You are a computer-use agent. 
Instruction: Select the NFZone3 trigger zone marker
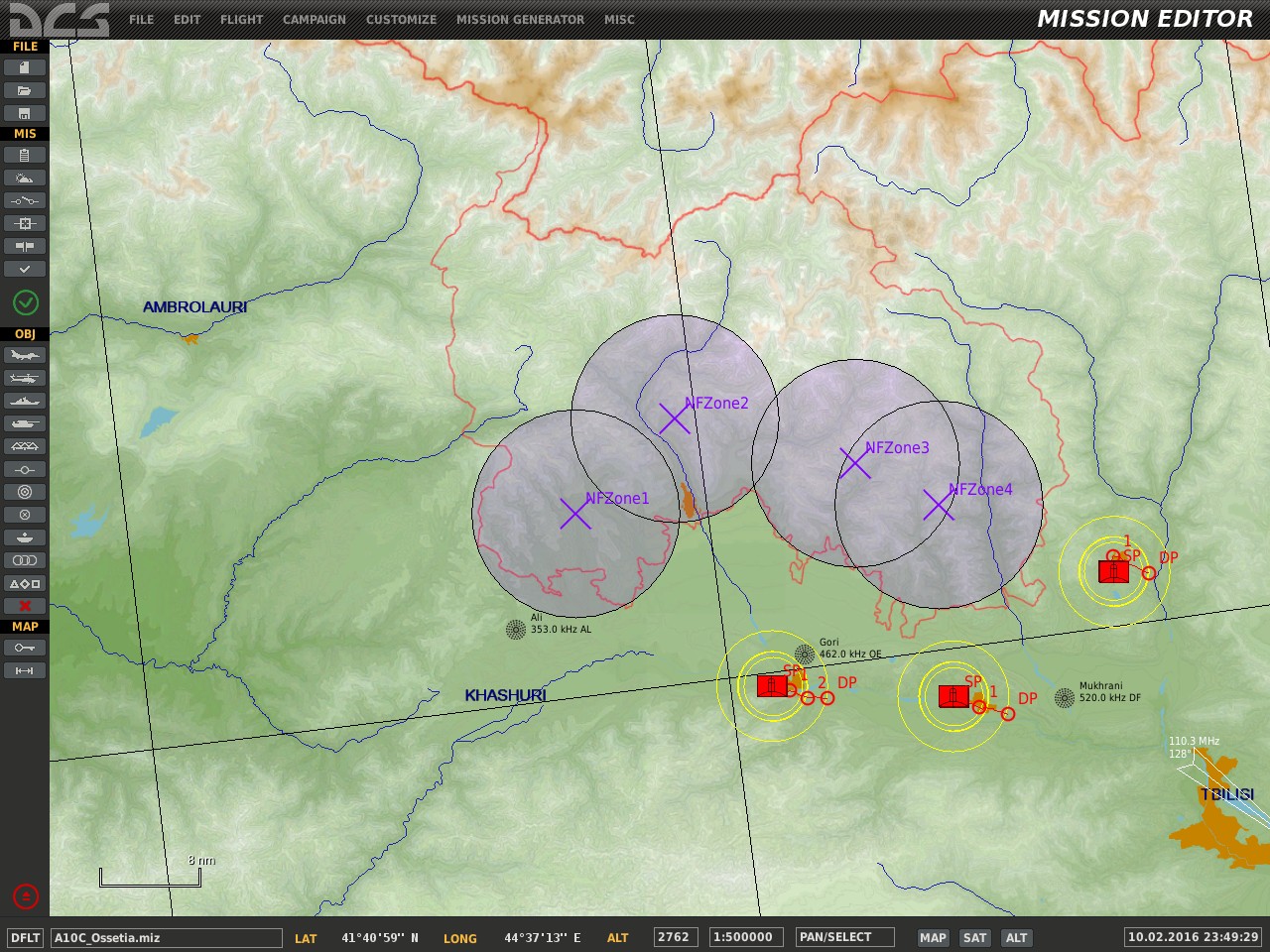click(855, 463)
